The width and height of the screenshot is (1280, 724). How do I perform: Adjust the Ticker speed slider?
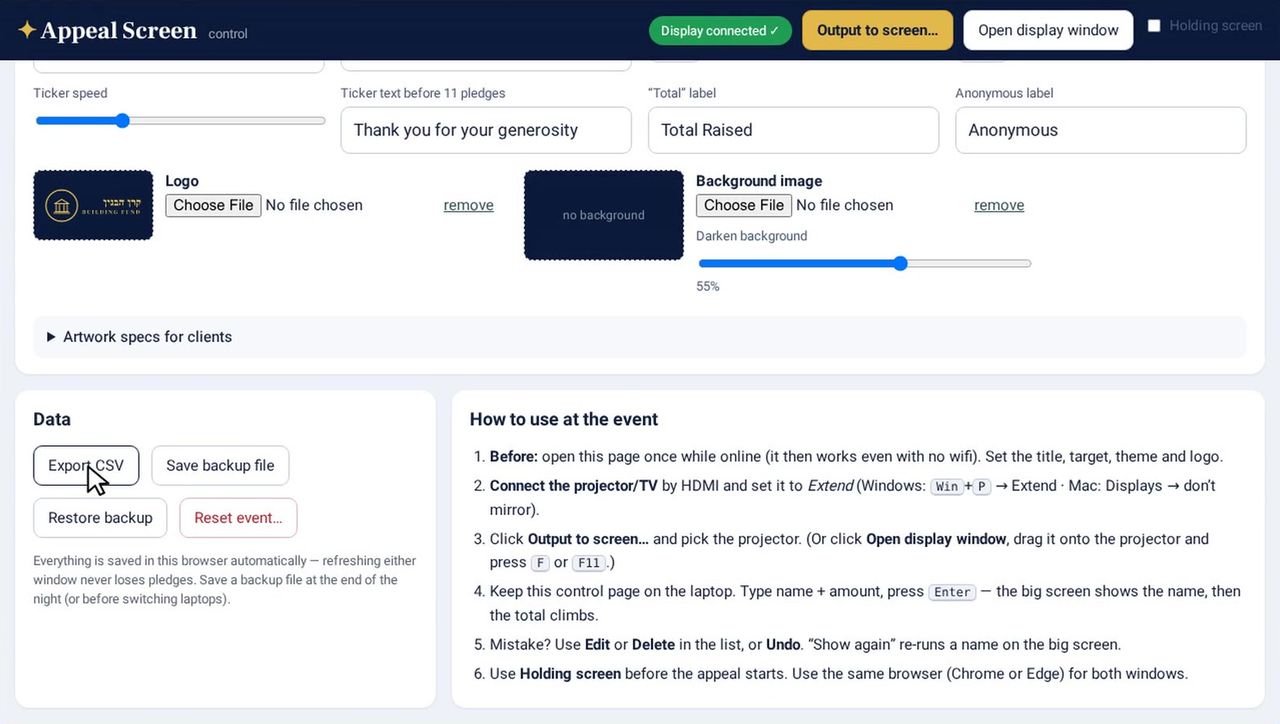pos(180,121)
